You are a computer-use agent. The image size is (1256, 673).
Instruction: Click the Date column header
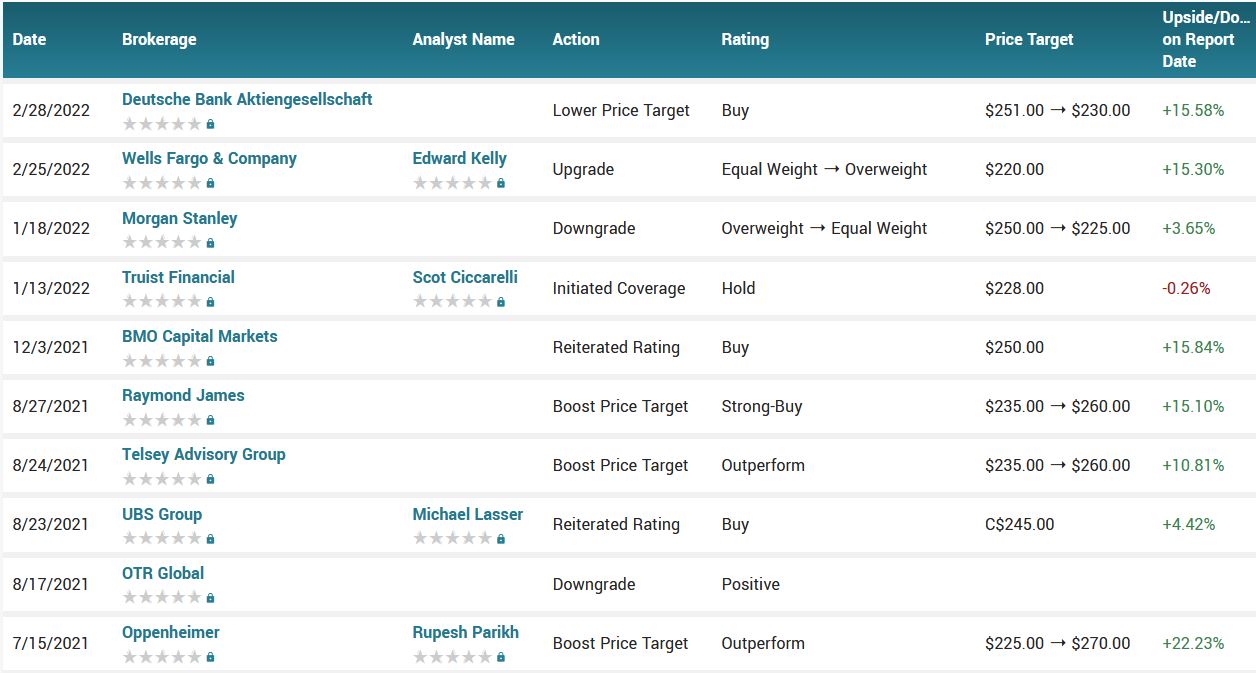(30, 40)
